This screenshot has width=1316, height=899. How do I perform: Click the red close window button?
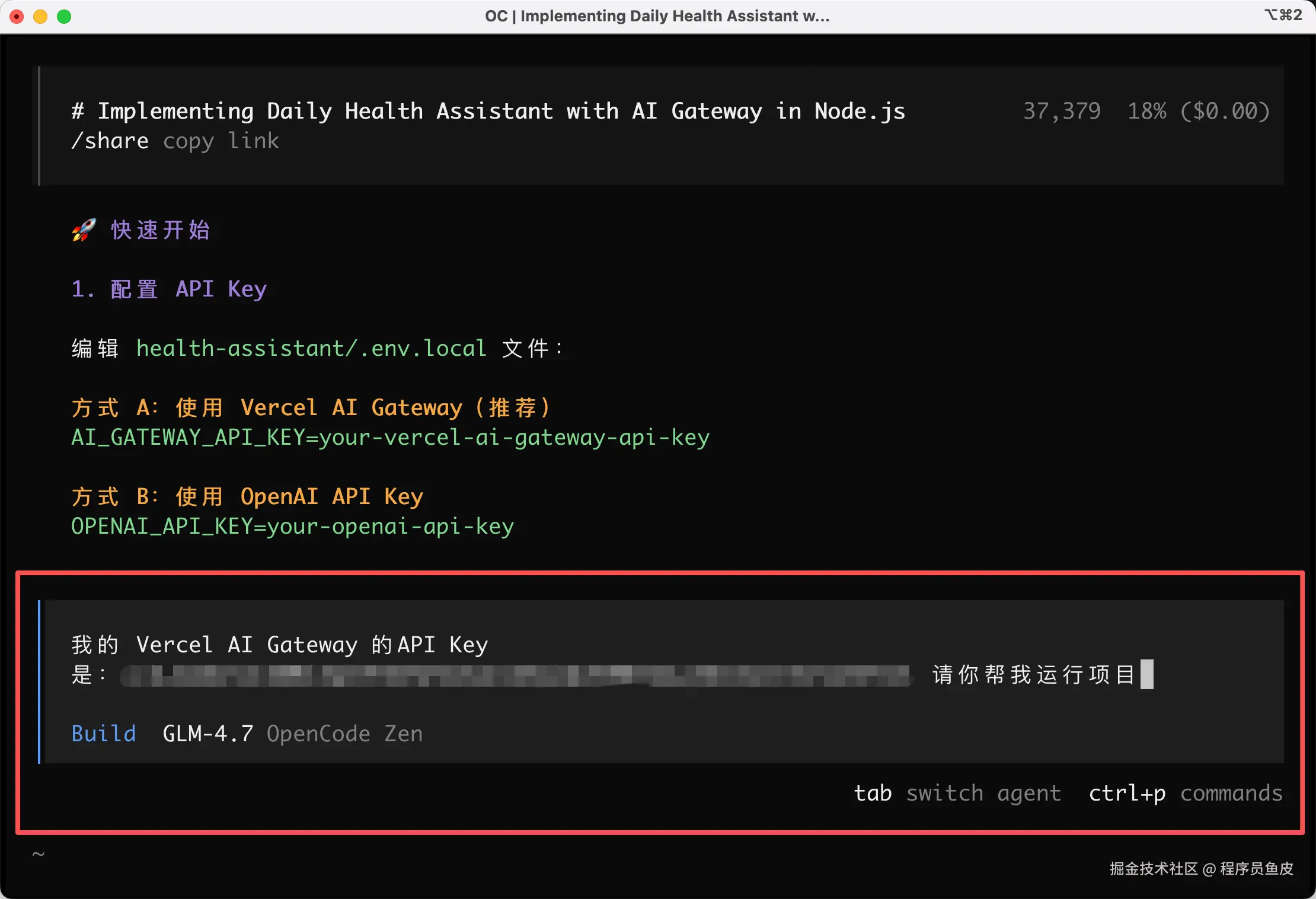click(17, 17)
